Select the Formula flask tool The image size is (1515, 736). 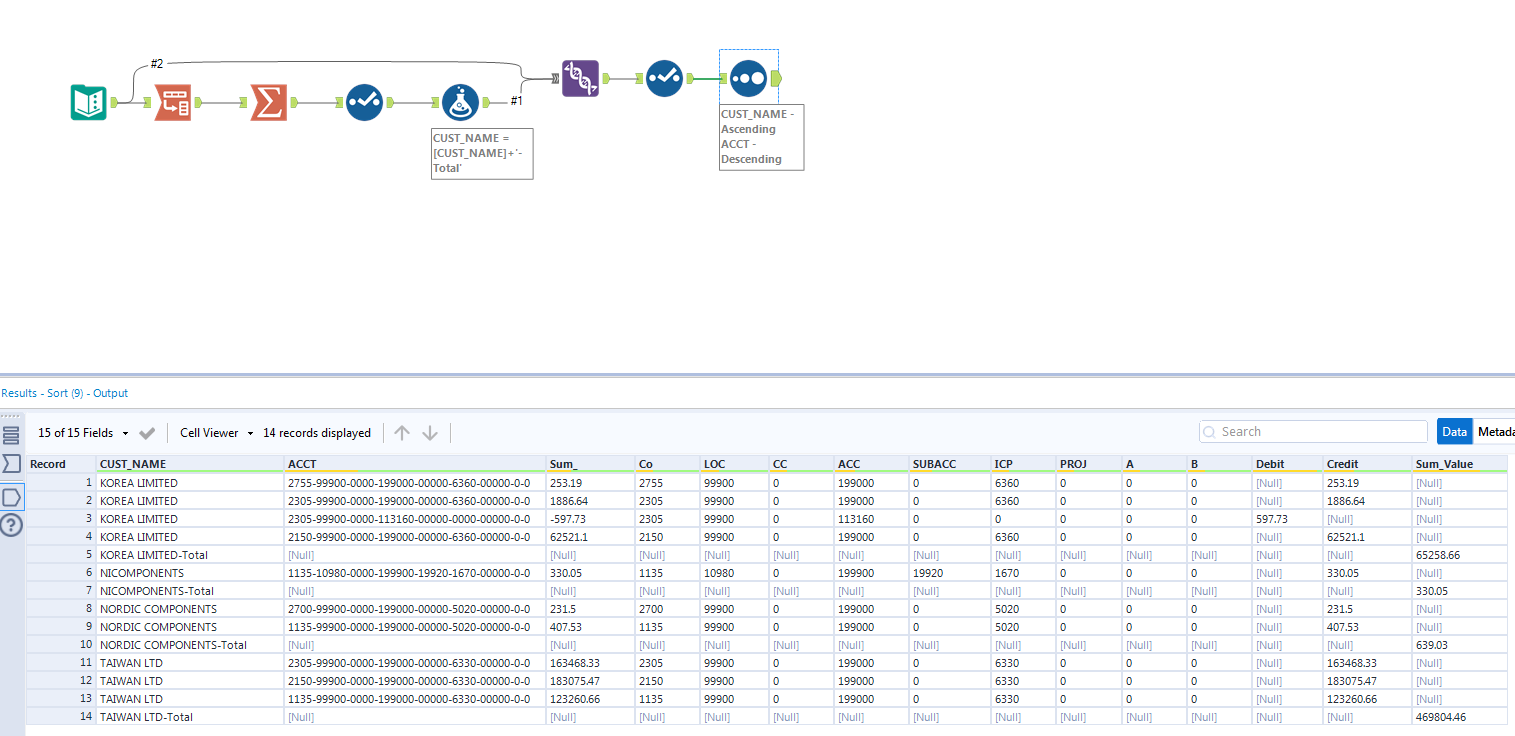(460, 102)
